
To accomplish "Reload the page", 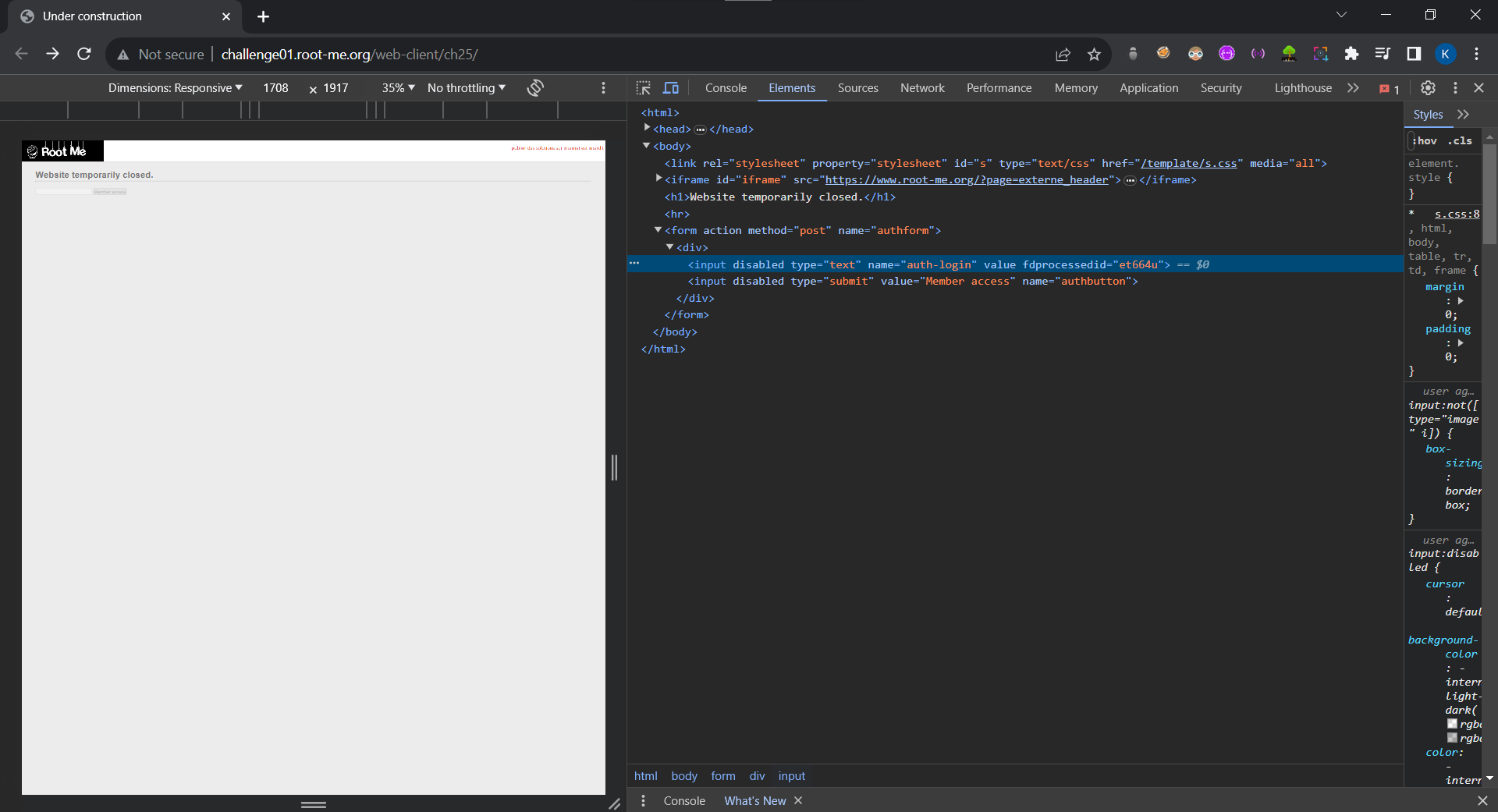I will coord(84,54).
